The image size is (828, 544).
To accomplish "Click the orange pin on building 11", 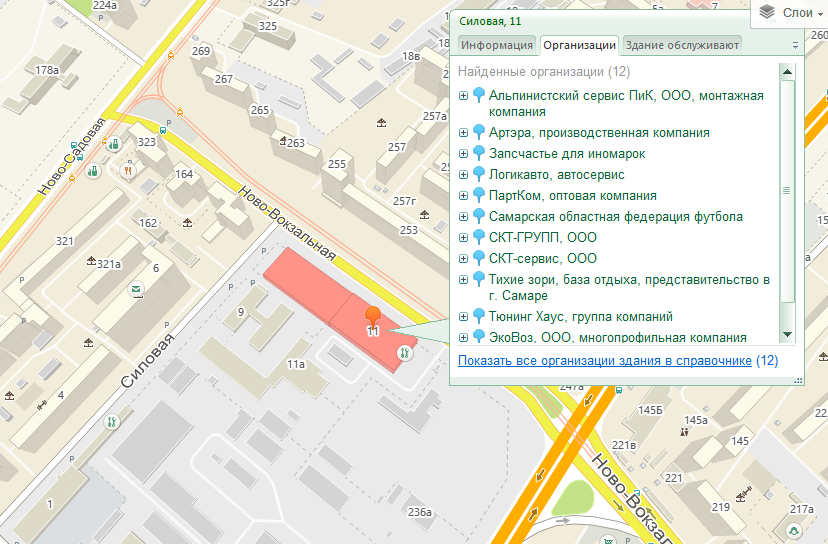I will point(373,316).
